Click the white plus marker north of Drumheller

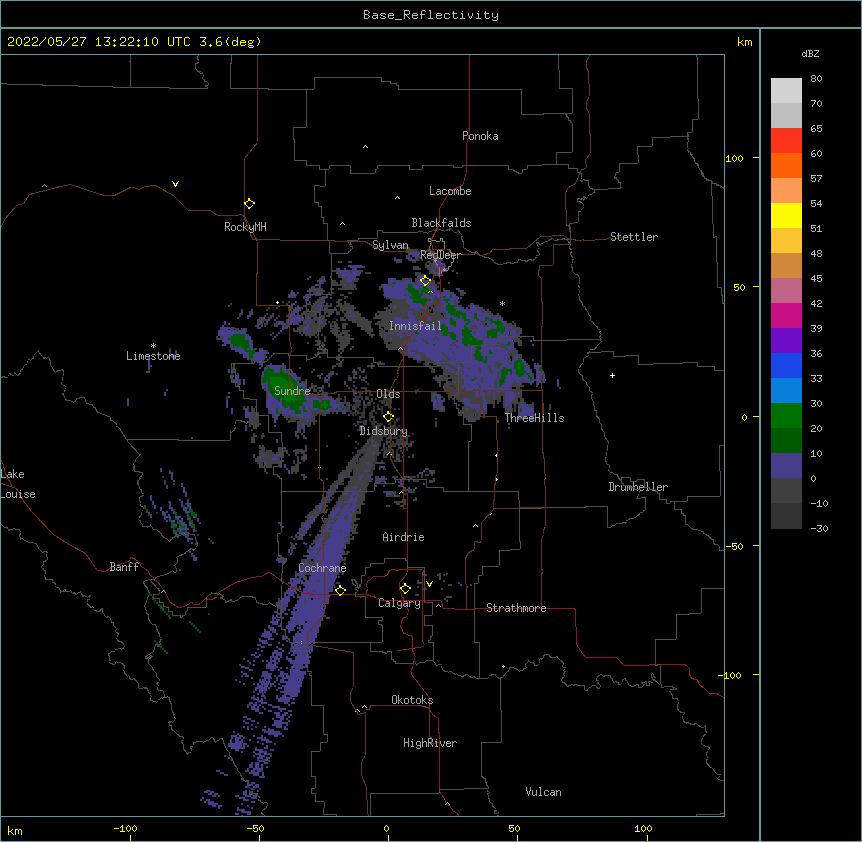pyautogui.click(x=612, y=375)
